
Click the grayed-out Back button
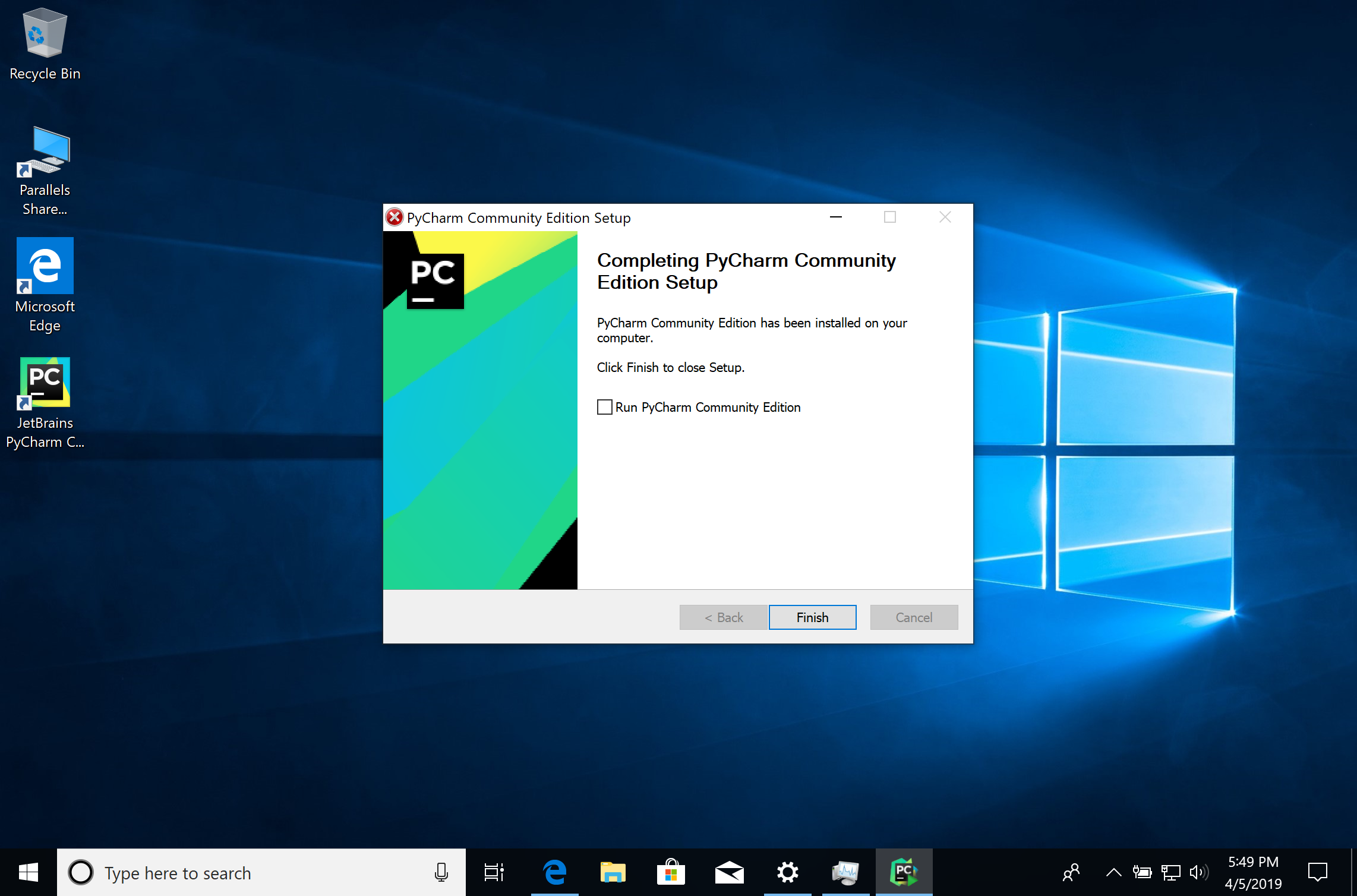723,617
